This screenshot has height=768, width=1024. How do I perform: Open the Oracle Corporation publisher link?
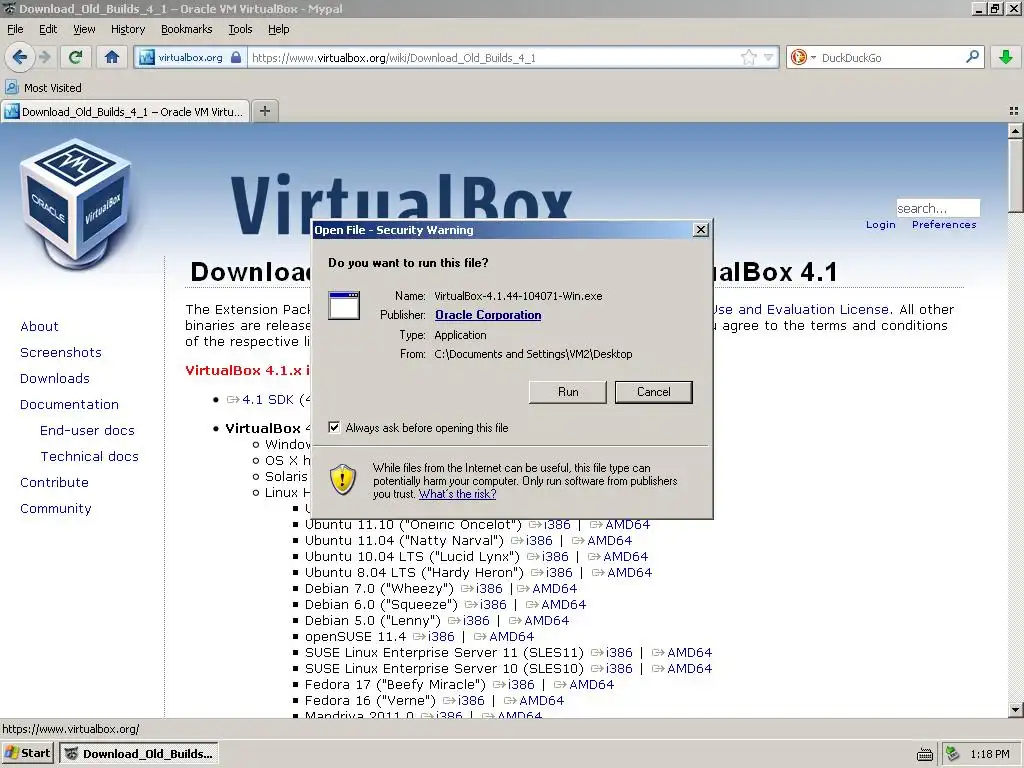(x=488, y=315)
